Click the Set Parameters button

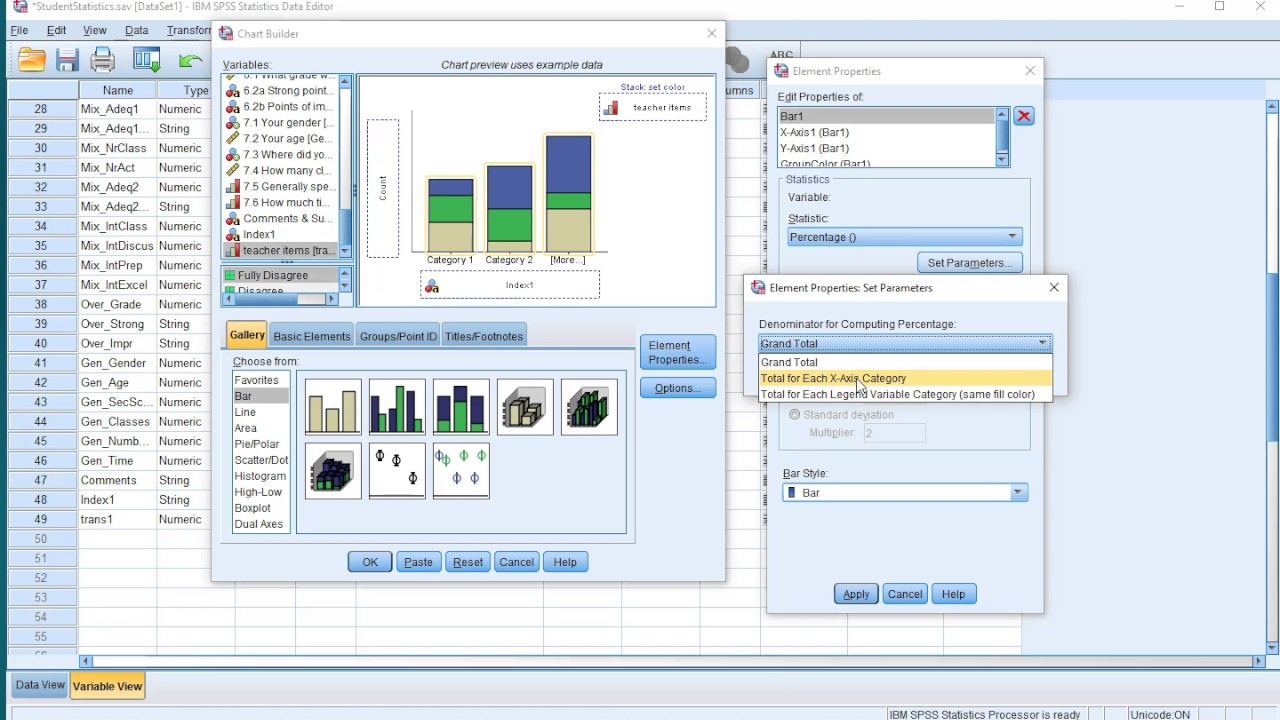pos(969,262)
